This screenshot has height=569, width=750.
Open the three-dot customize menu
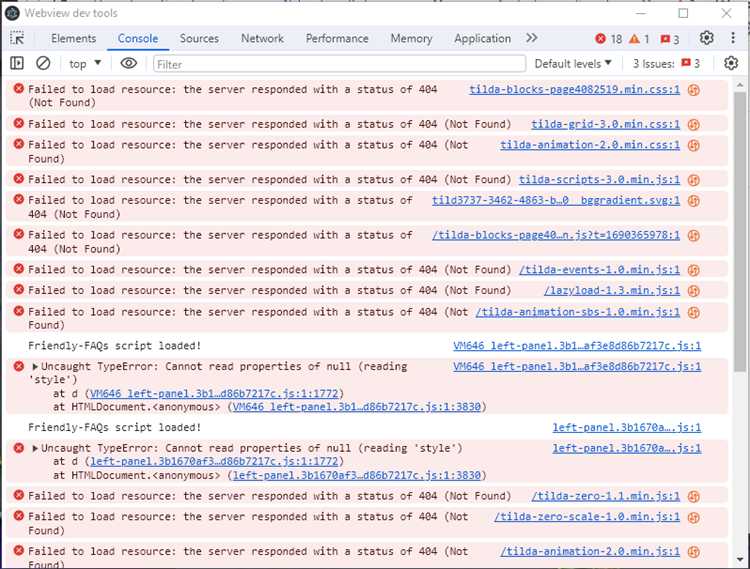tap(733, 38)
